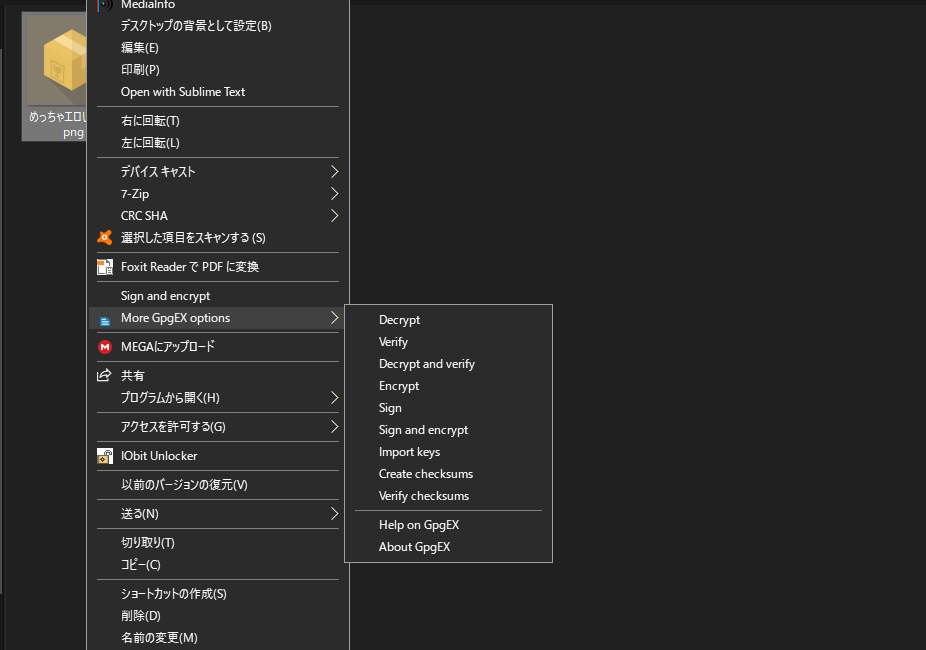Viewport: 926px width, 650px height.
Task: Click the Foxit Reader PDF conversion icon
Action: tap(104, 266)
